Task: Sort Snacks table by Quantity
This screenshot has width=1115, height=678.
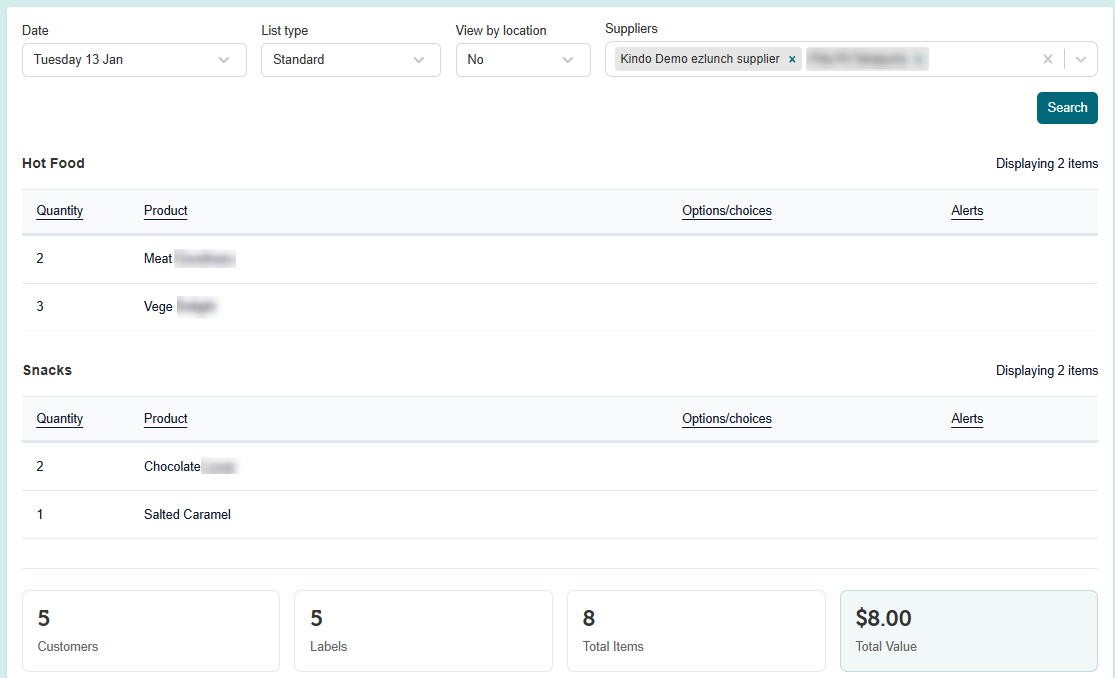Action: pyautogui.click(x=60, y=419)
